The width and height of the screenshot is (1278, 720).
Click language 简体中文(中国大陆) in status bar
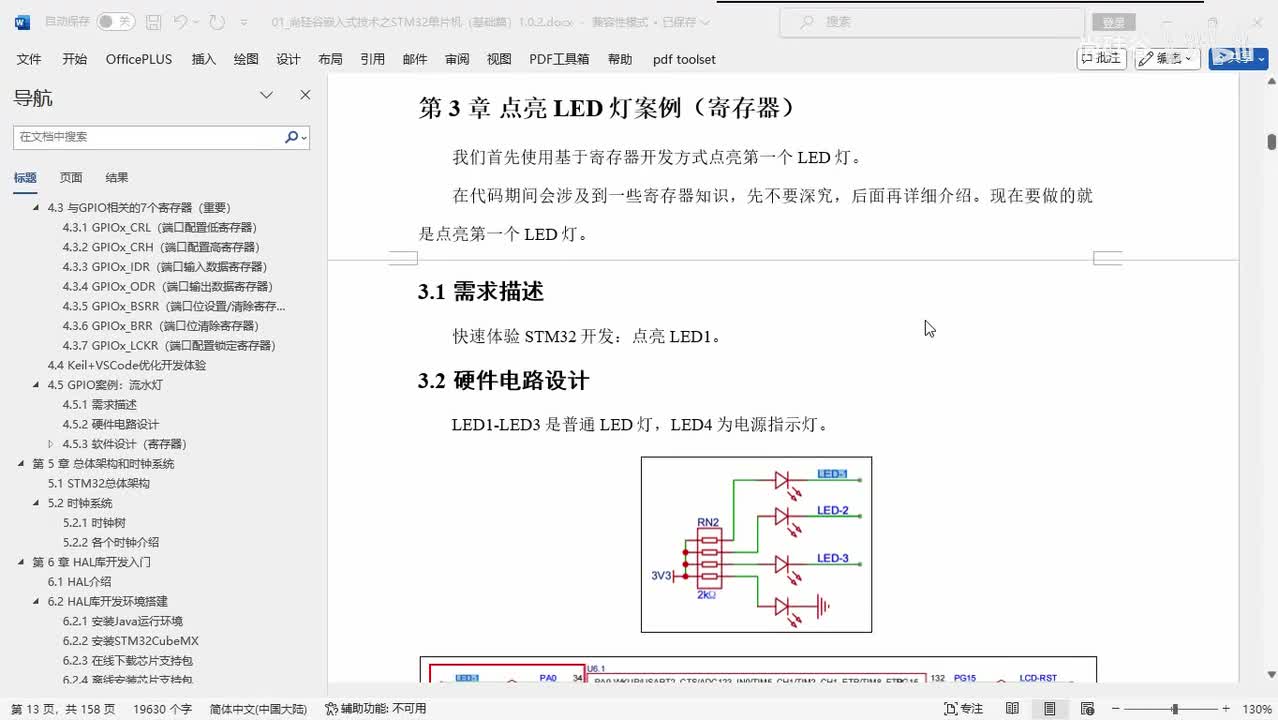pyautogui.click(x=258, y=709)
